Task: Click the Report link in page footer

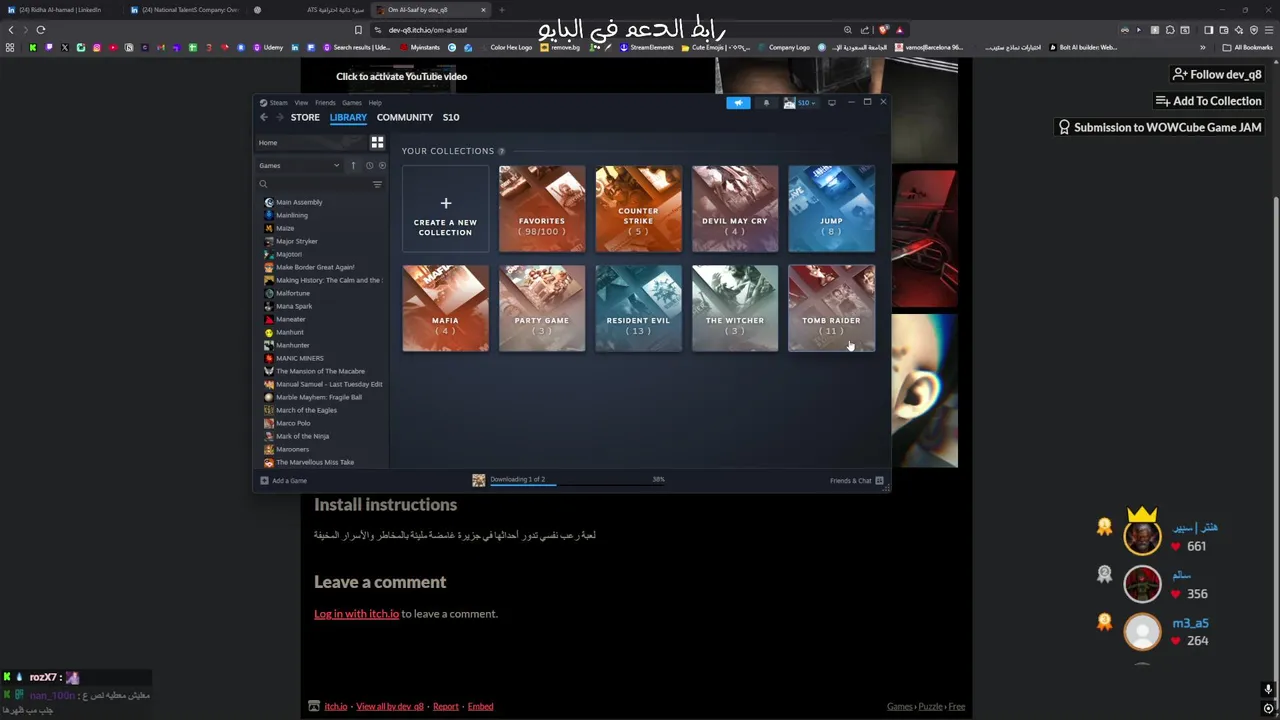Action: [x=446, y=706]
